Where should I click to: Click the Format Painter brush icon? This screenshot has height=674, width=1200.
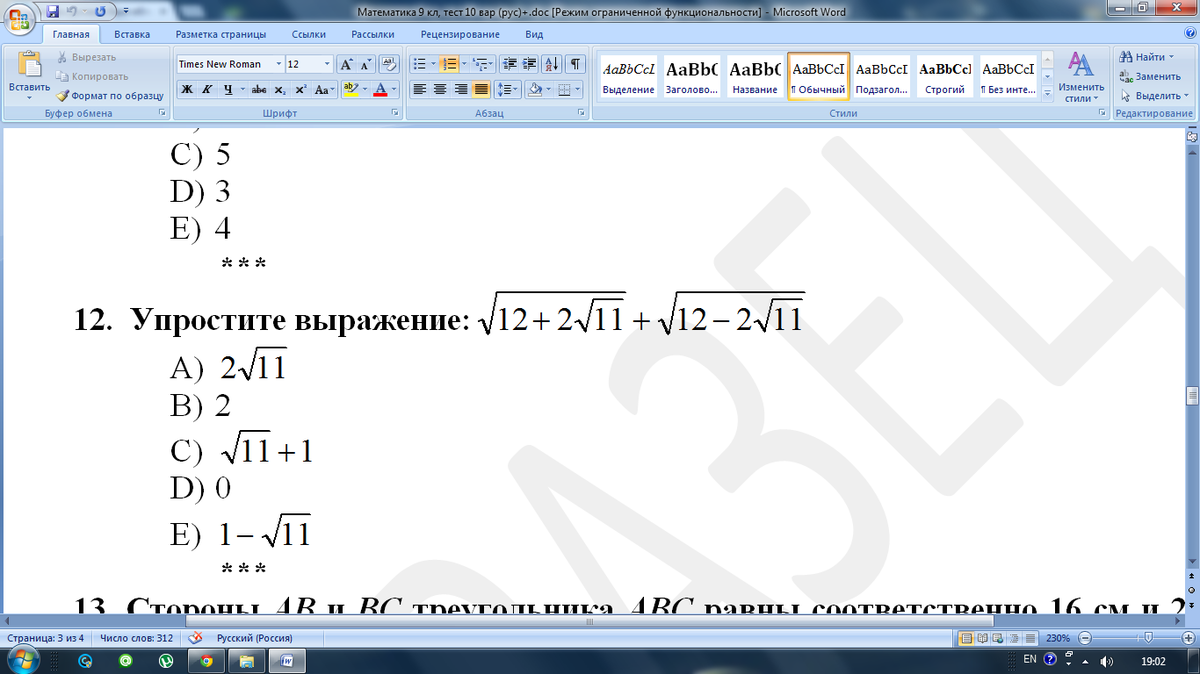click(63, 96)
